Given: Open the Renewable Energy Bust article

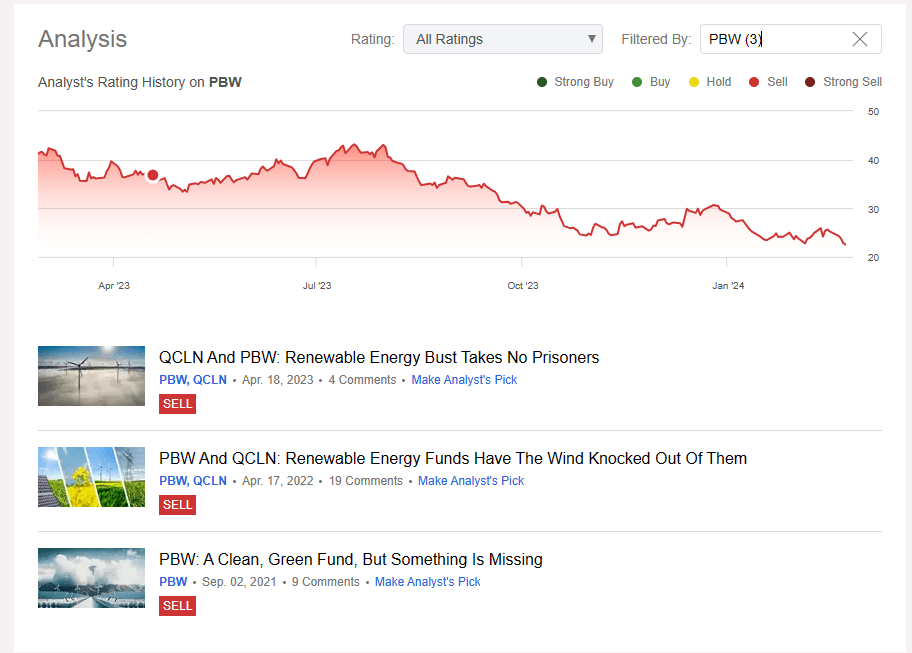Looking at the screenshot, I should [379, 357].
